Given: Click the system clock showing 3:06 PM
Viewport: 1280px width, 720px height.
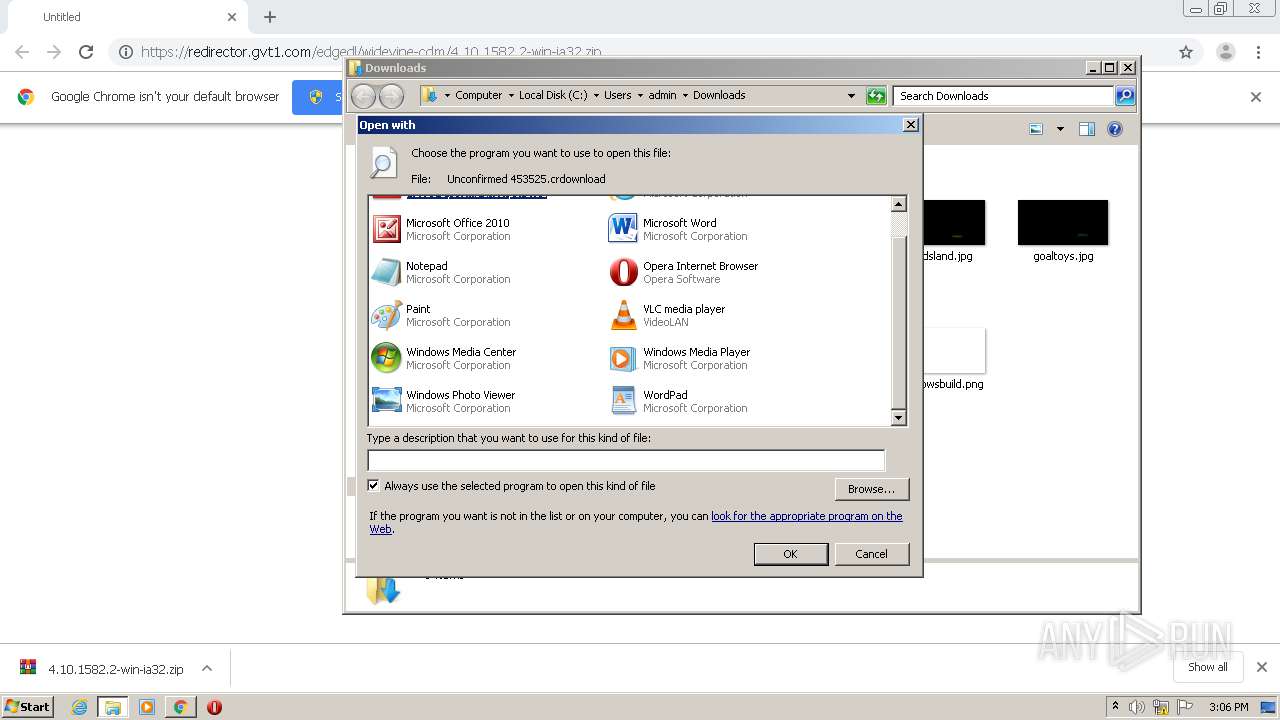Looking at the screenshot, I should point(1228,707).
